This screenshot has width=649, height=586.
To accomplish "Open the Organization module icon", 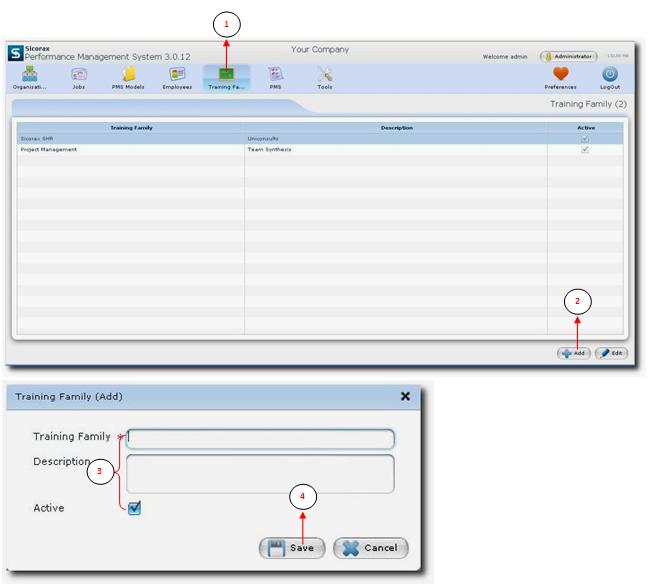I will 29,75.
